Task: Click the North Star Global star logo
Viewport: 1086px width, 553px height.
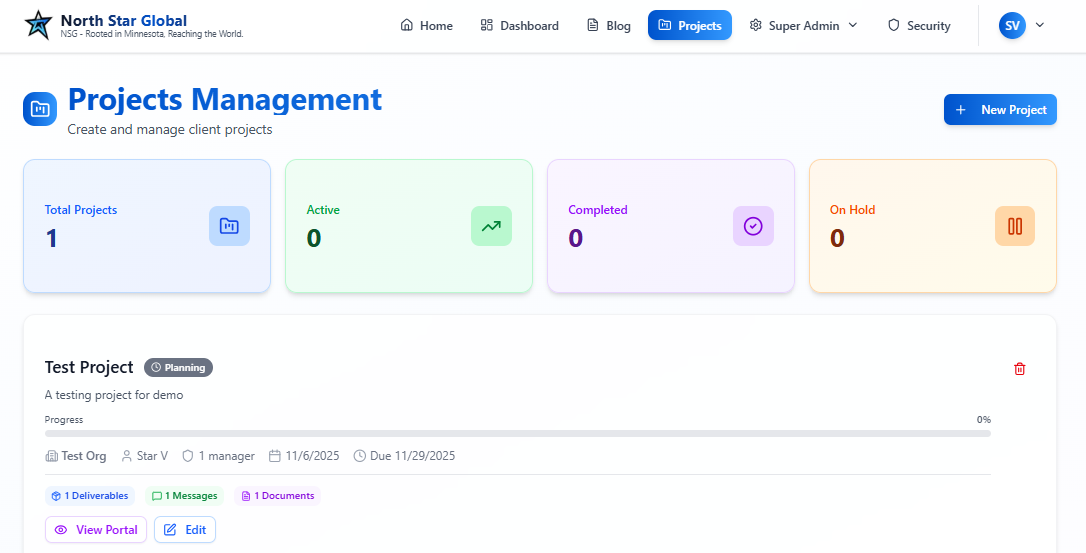Action: [x=38, y=25]
